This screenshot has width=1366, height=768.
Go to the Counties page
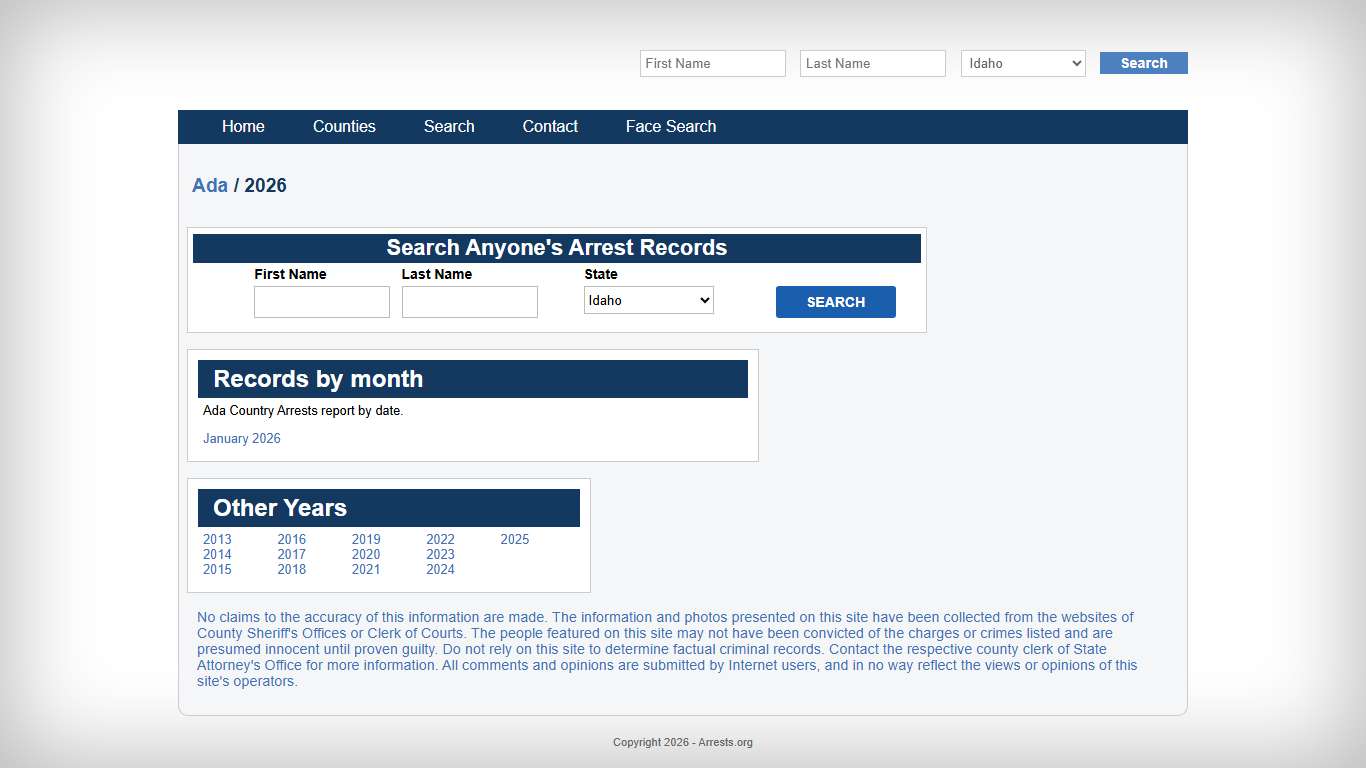[344, 126]
